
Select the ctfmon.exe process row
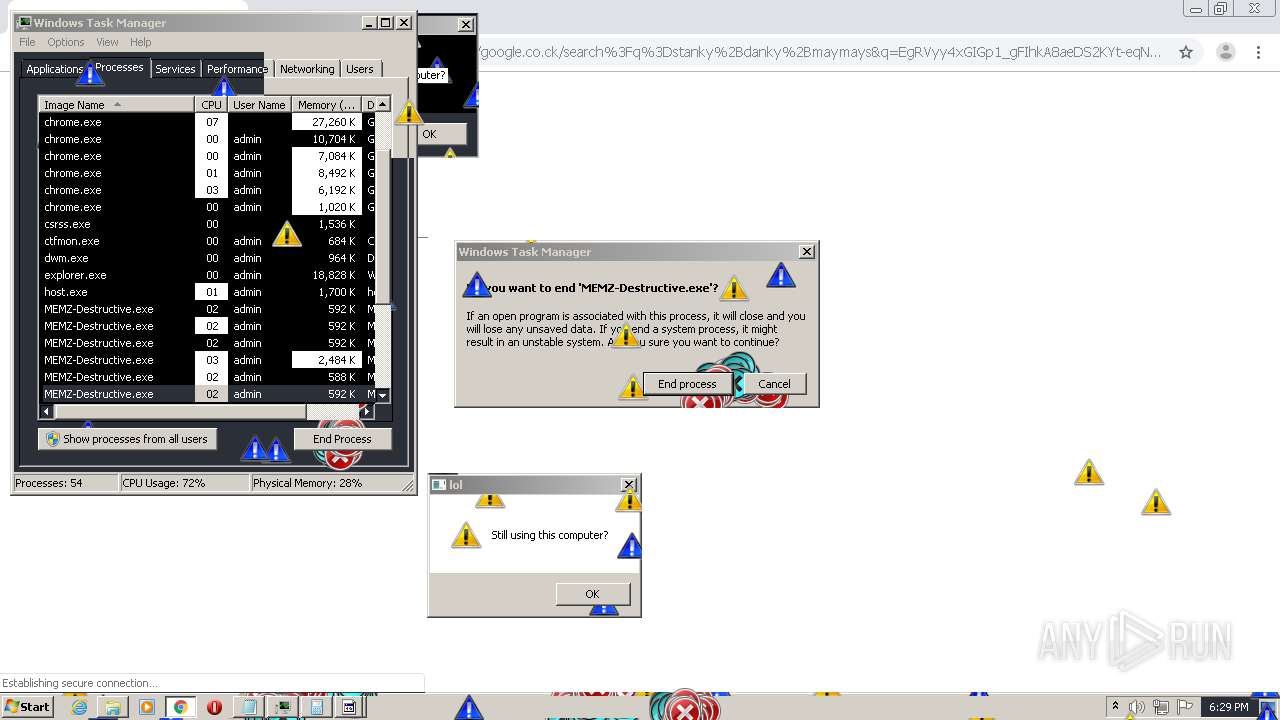[x=207, y=241]
